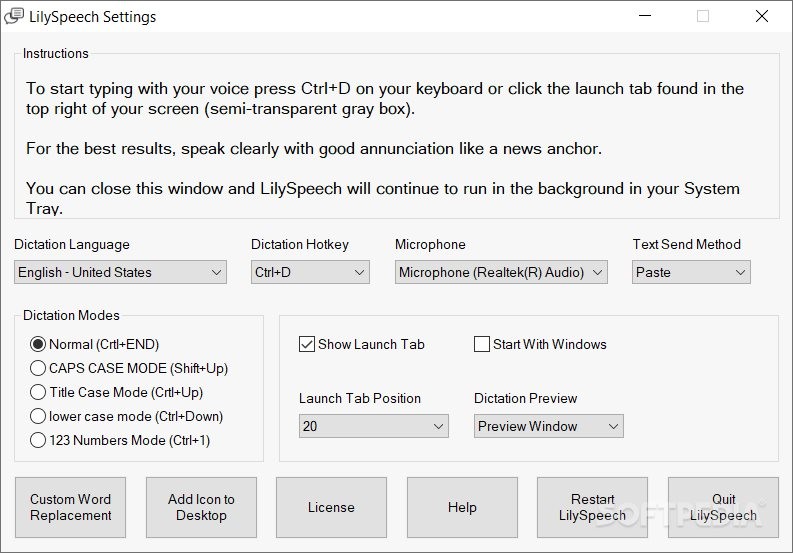The height and width of the screenshot is (553, 793).
Task: Open the License button
Action: pos(331,507)
